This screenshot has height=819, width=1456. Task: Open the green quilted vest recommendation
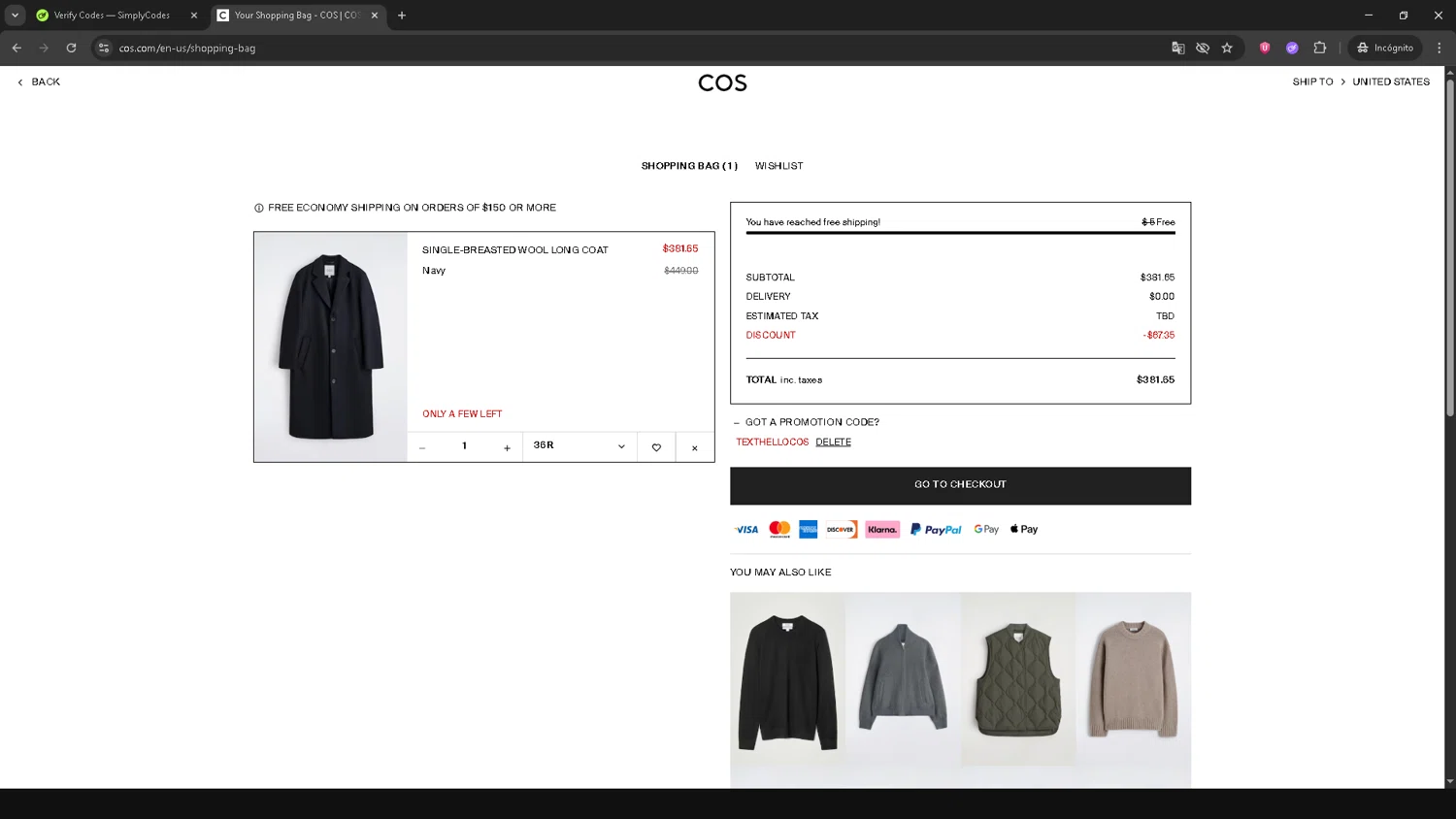coord(1018,679)
